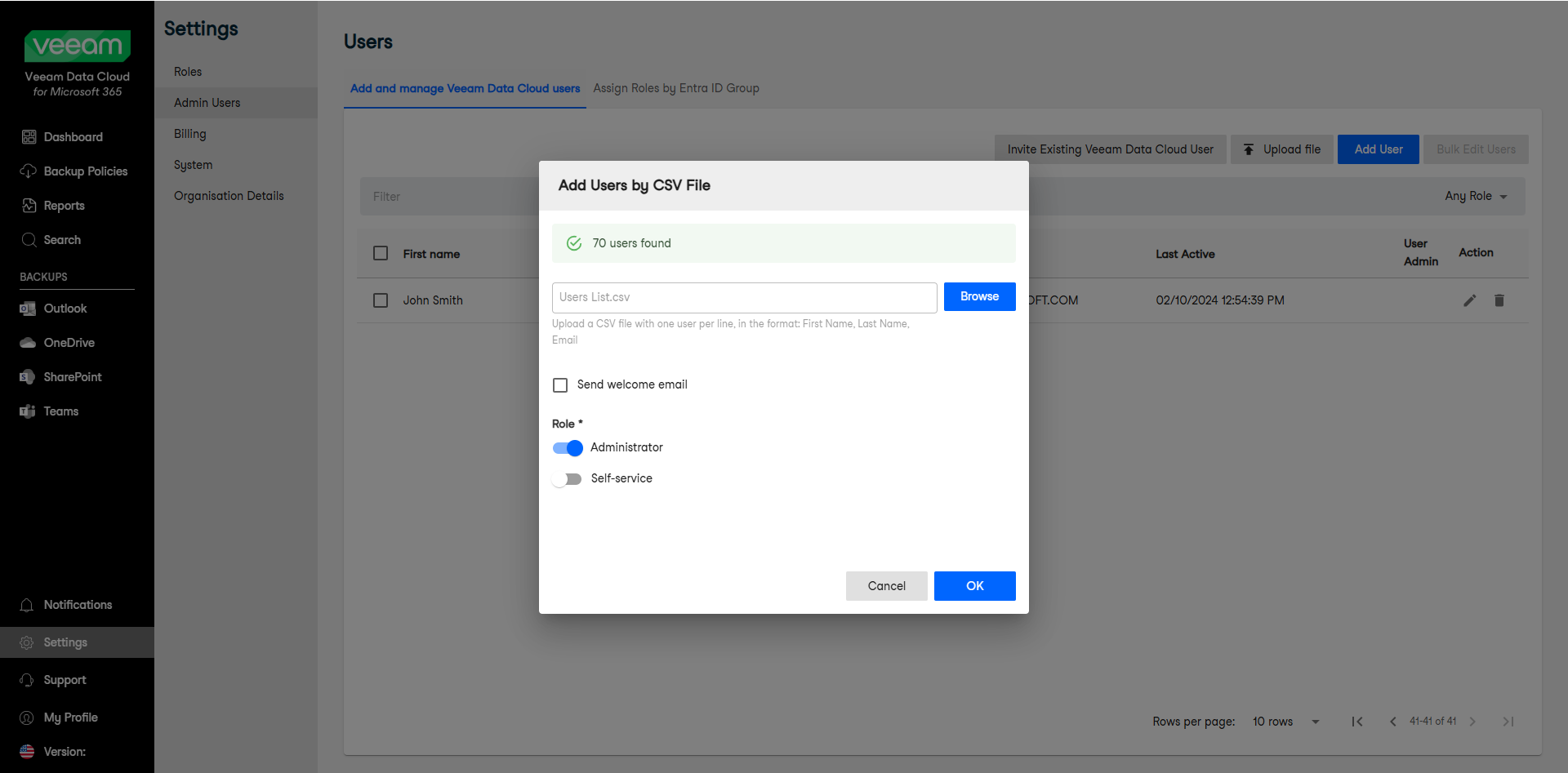
Task: Open System in Settings menu
Action: click(x=236, y=165)
